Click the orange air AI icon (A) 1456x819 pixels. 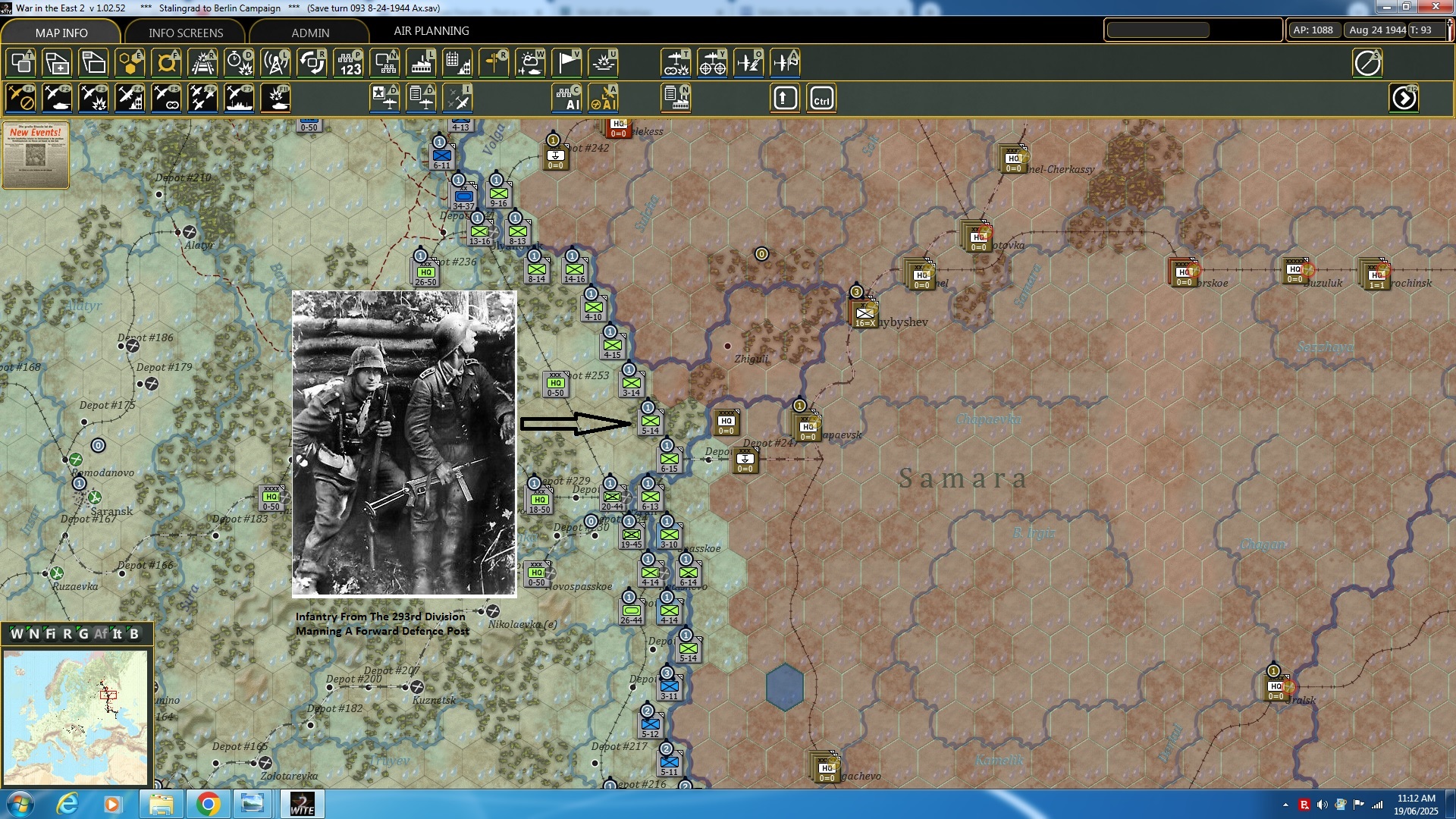[604, 99]
